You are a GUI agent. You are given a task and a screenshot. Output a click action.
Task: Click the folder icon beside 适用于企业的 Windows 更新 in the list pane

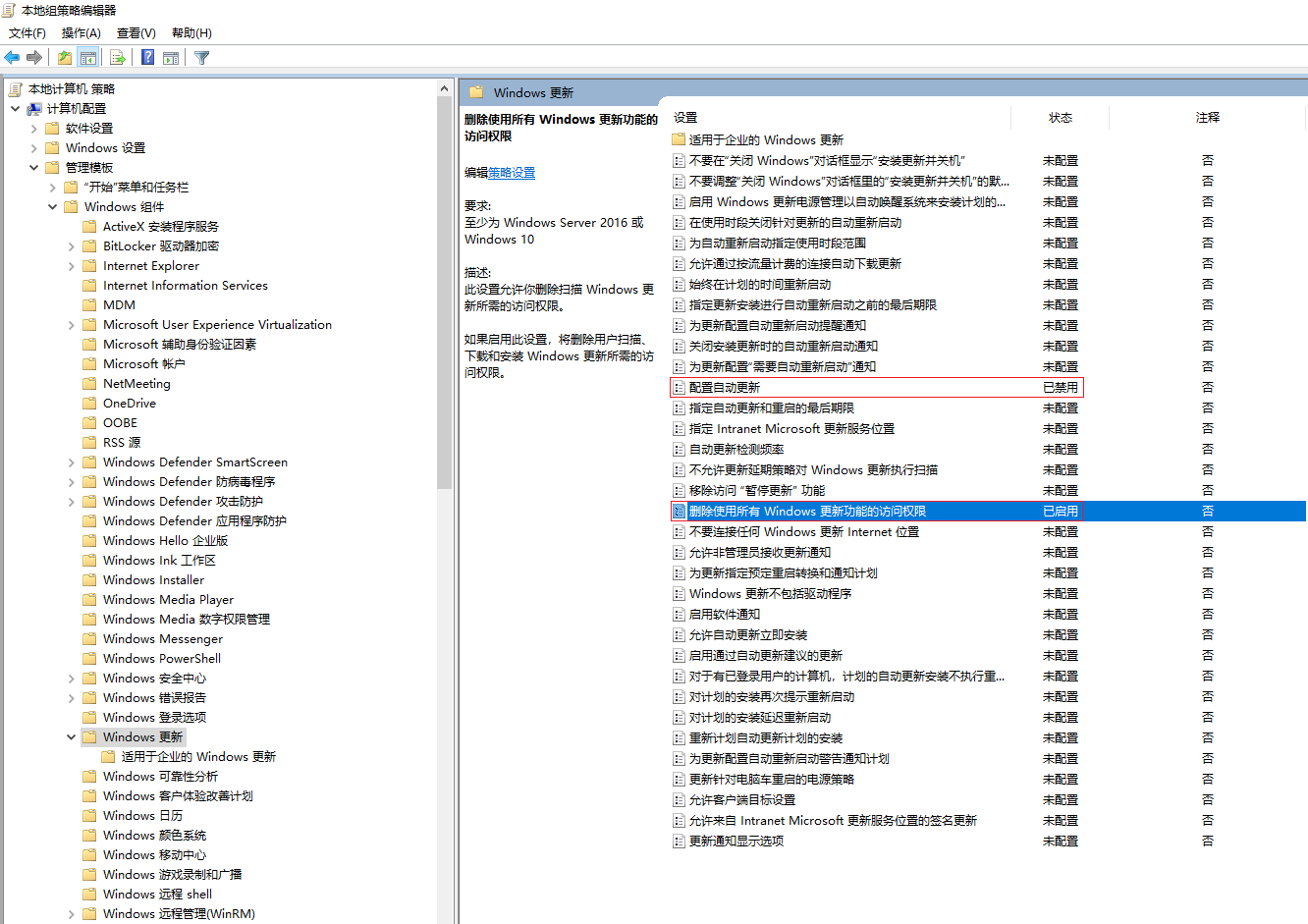click(x=679, y=139)
